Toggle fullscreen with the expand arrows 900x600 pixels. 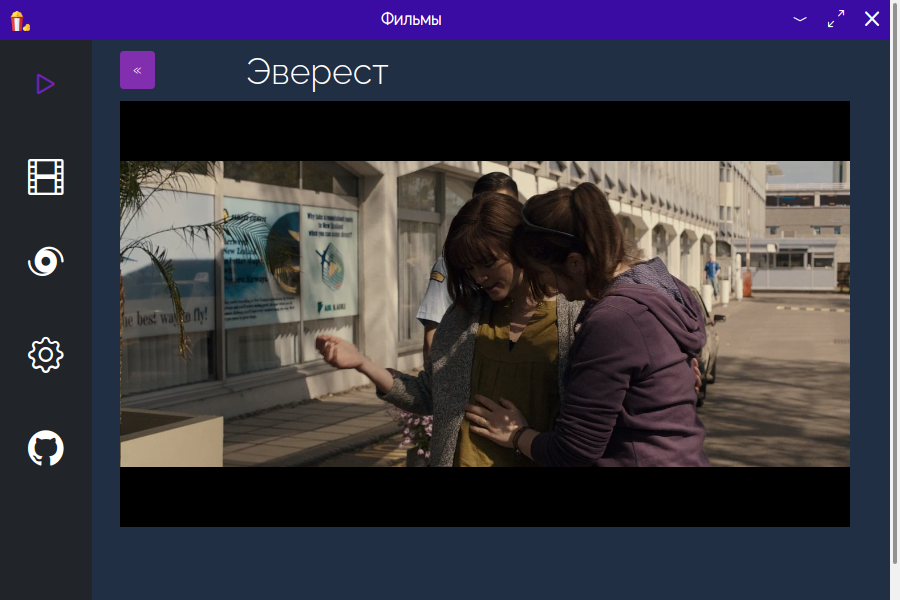[x=836, y=19]
